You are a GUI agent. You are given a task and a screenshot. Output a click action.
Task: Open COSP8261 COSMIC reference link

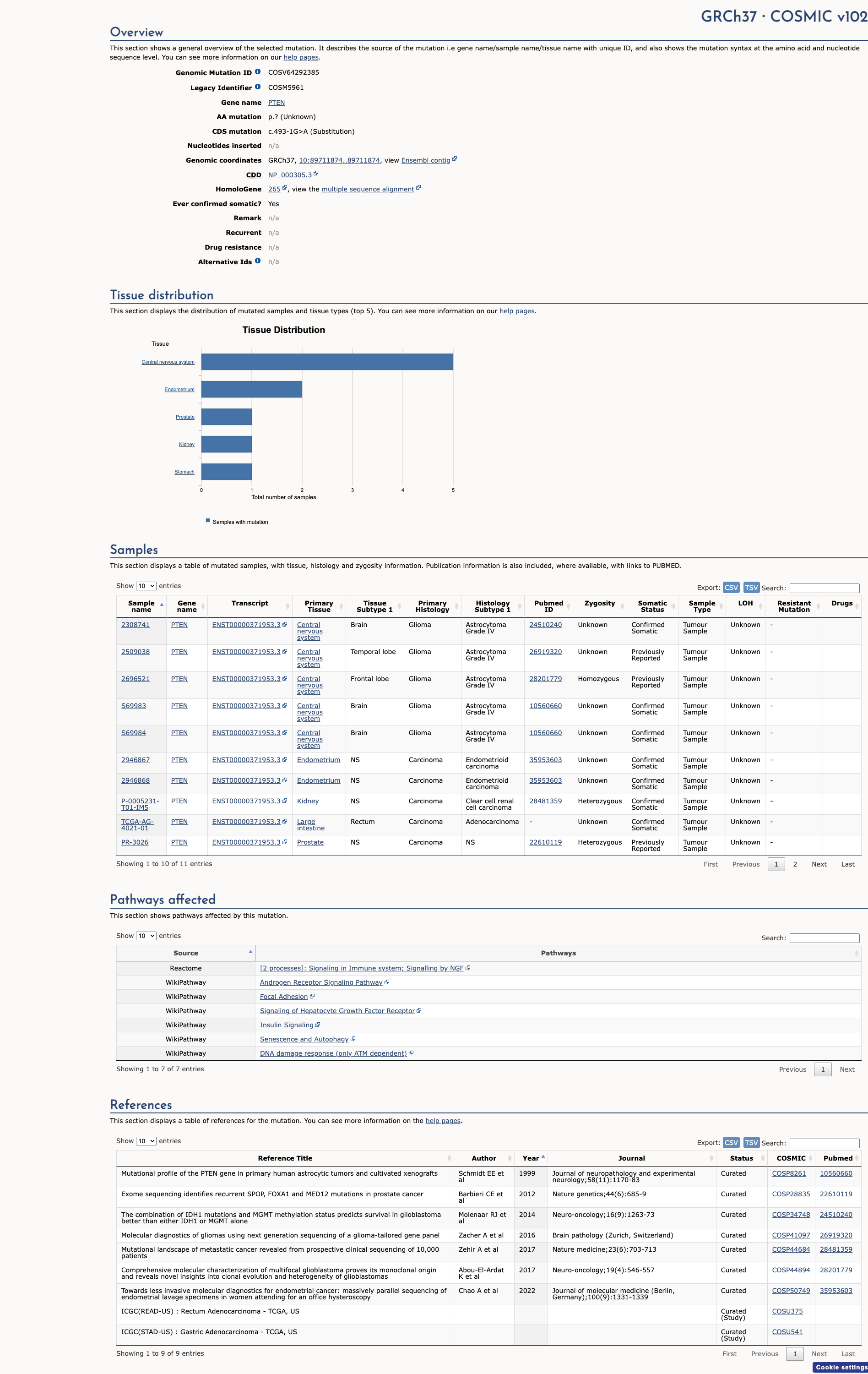coord(789,1173)
